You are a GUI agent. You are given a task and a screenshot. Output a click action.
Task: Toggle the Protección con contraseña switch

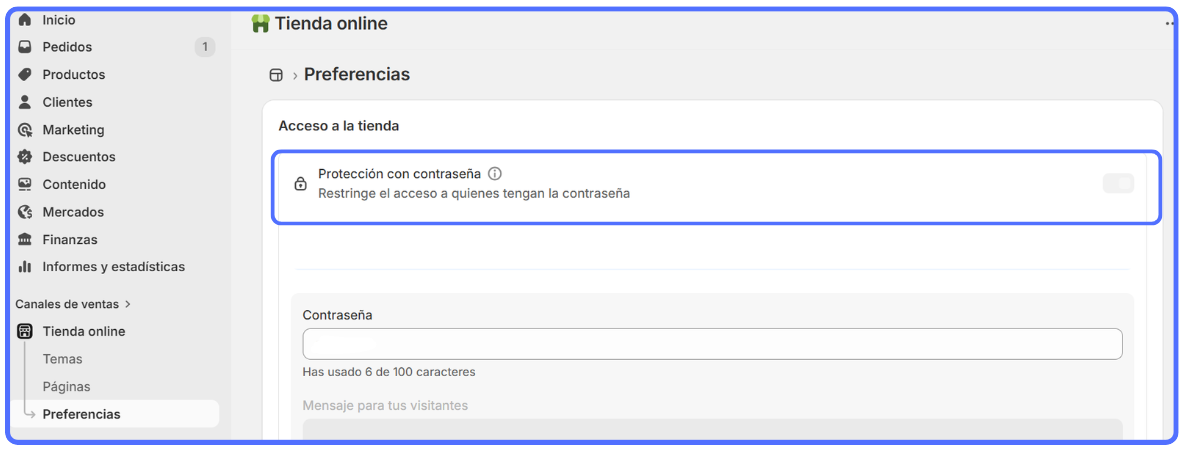click(x=1118, y=183)
